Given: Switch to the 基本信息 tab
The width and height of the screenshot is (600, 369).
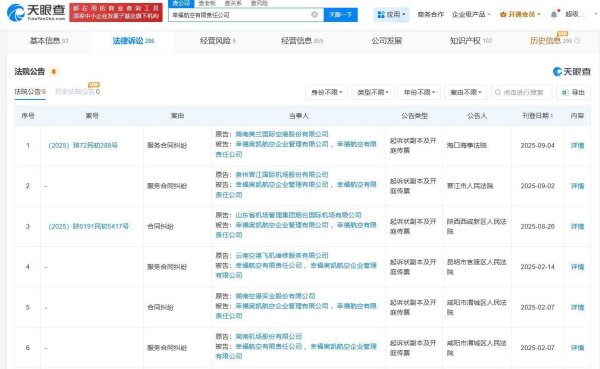Looking at the screenshot, I should click(49, 41).
